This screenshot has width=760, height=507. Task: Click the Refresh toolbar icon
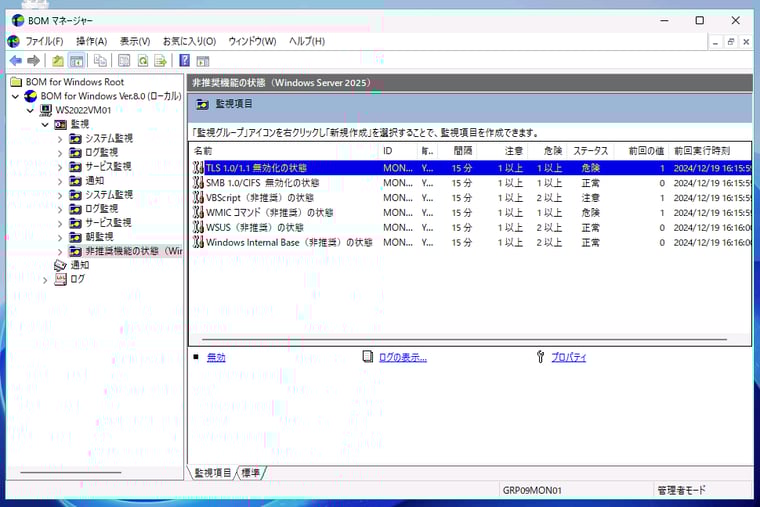pyautogui.click(x=142, y=61)
